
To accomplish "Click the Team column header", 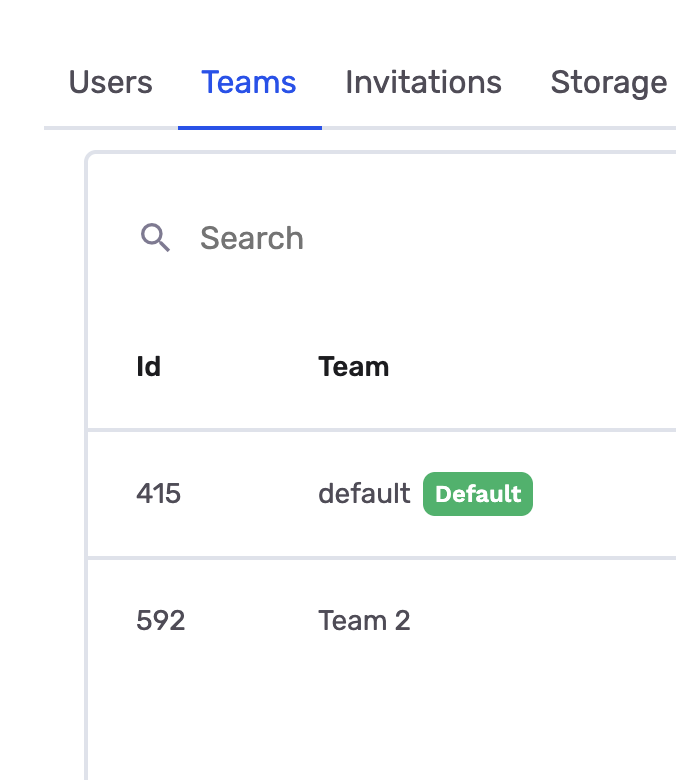I will [354, 367].
